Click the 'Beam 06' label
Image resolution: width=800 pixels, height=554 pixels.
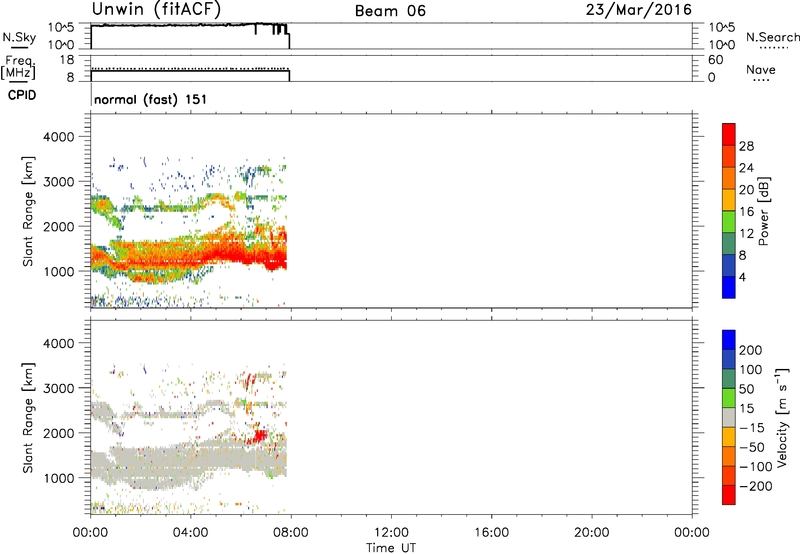390,11
